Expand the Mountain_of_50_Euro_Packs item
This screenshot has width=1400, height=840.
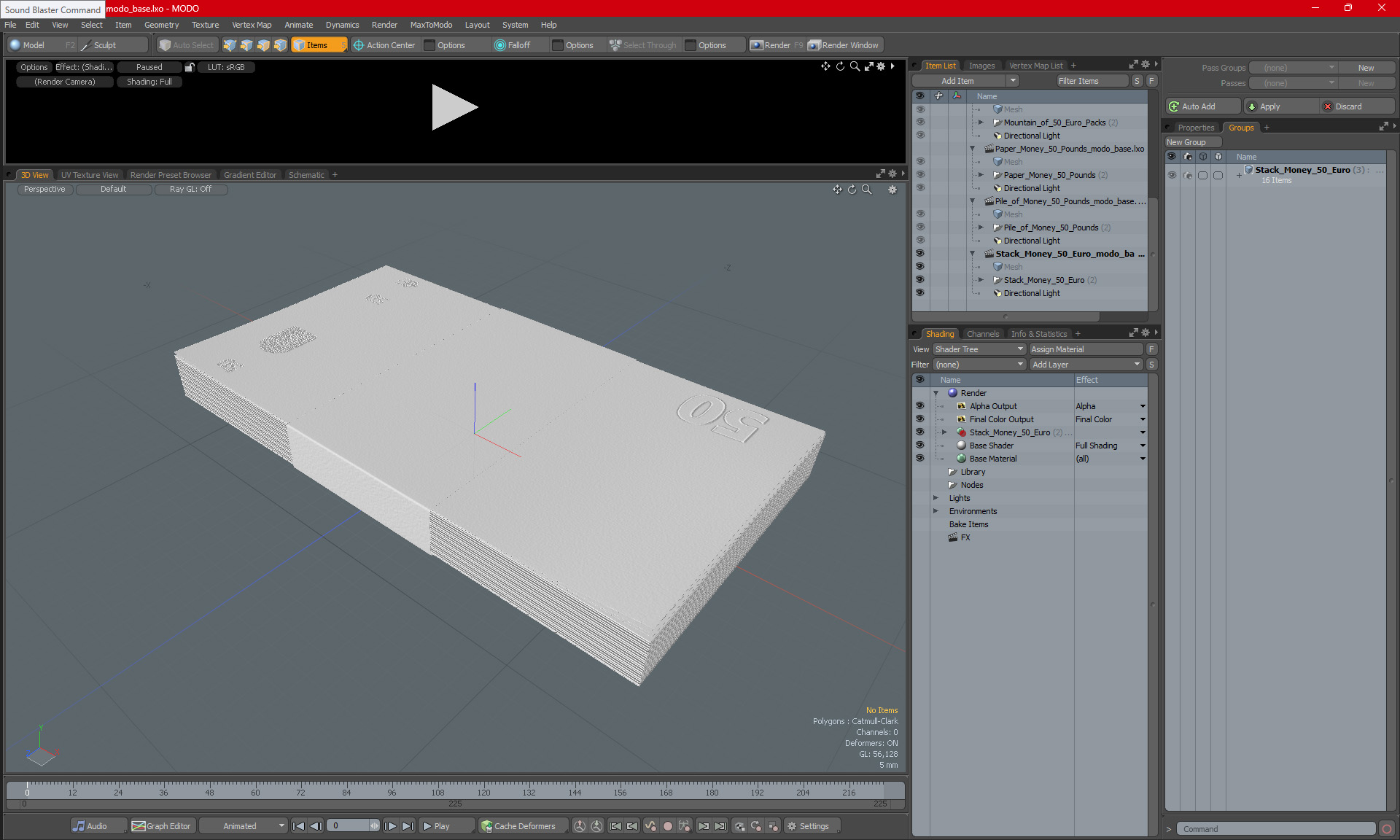tap(981, 122)
